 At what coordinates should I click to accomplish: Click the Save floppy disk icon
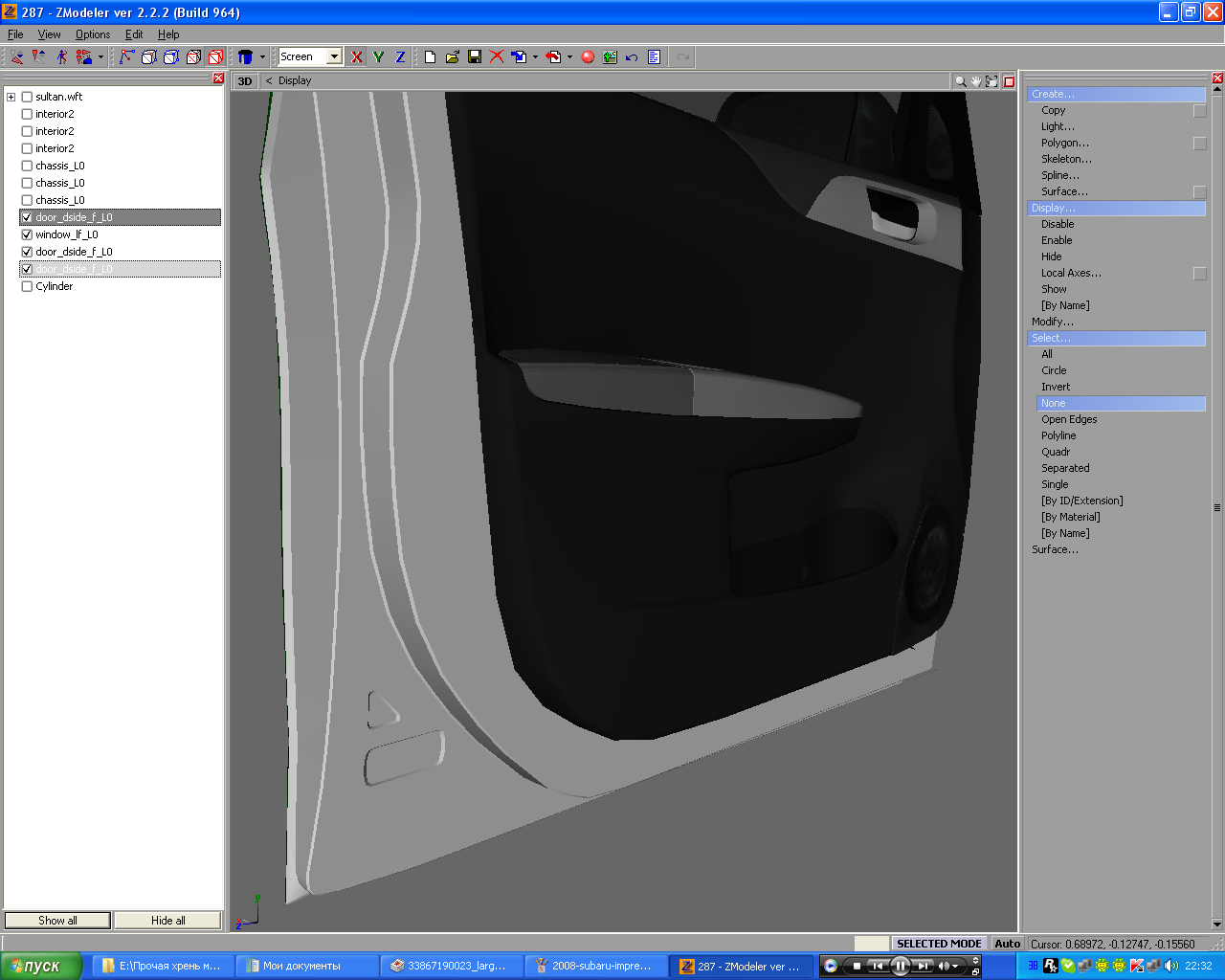coord(475,57)
